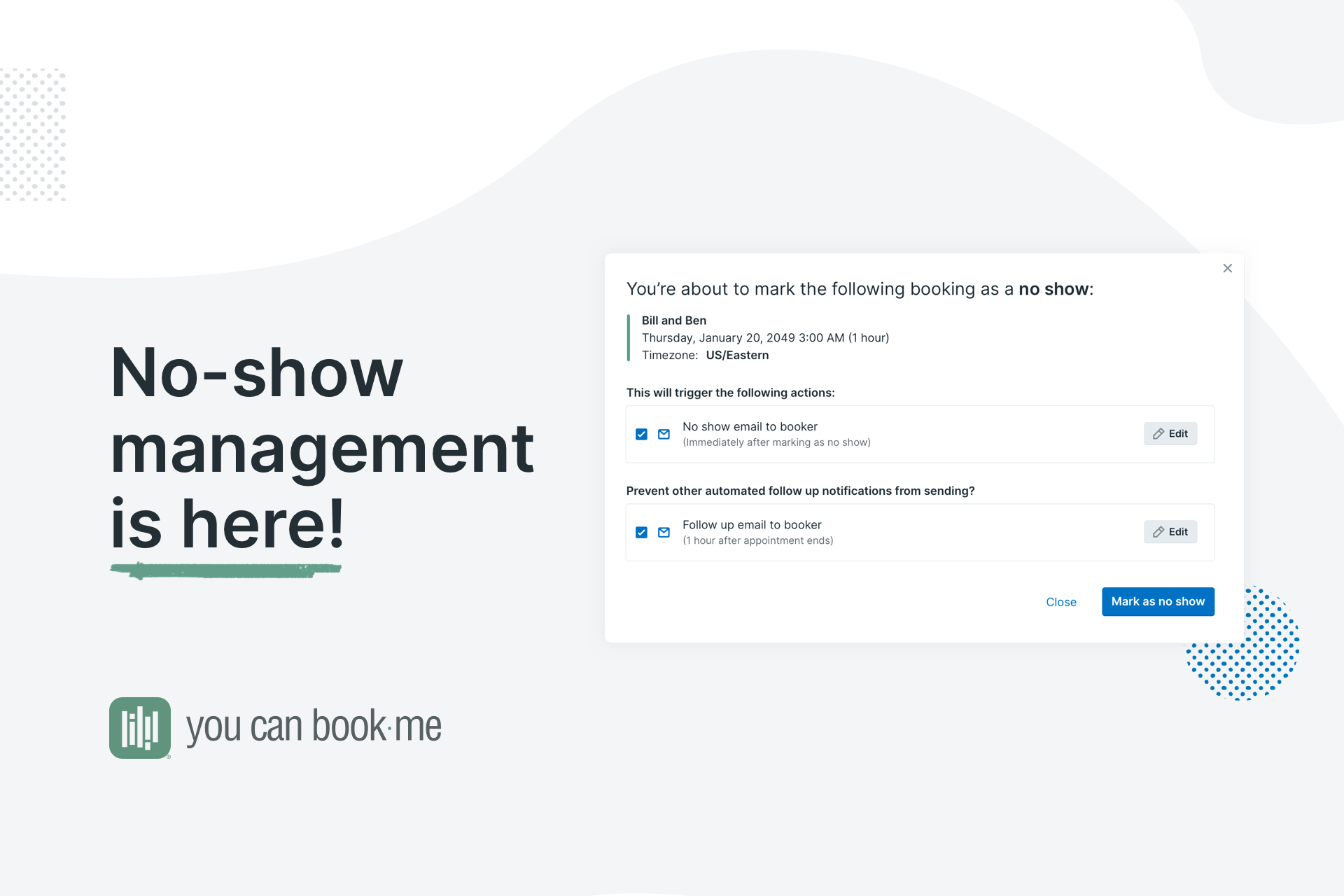Click the envelope icon beside follow up email
The height and width of the screenshot is (896, 1344).
click(664, 532)
